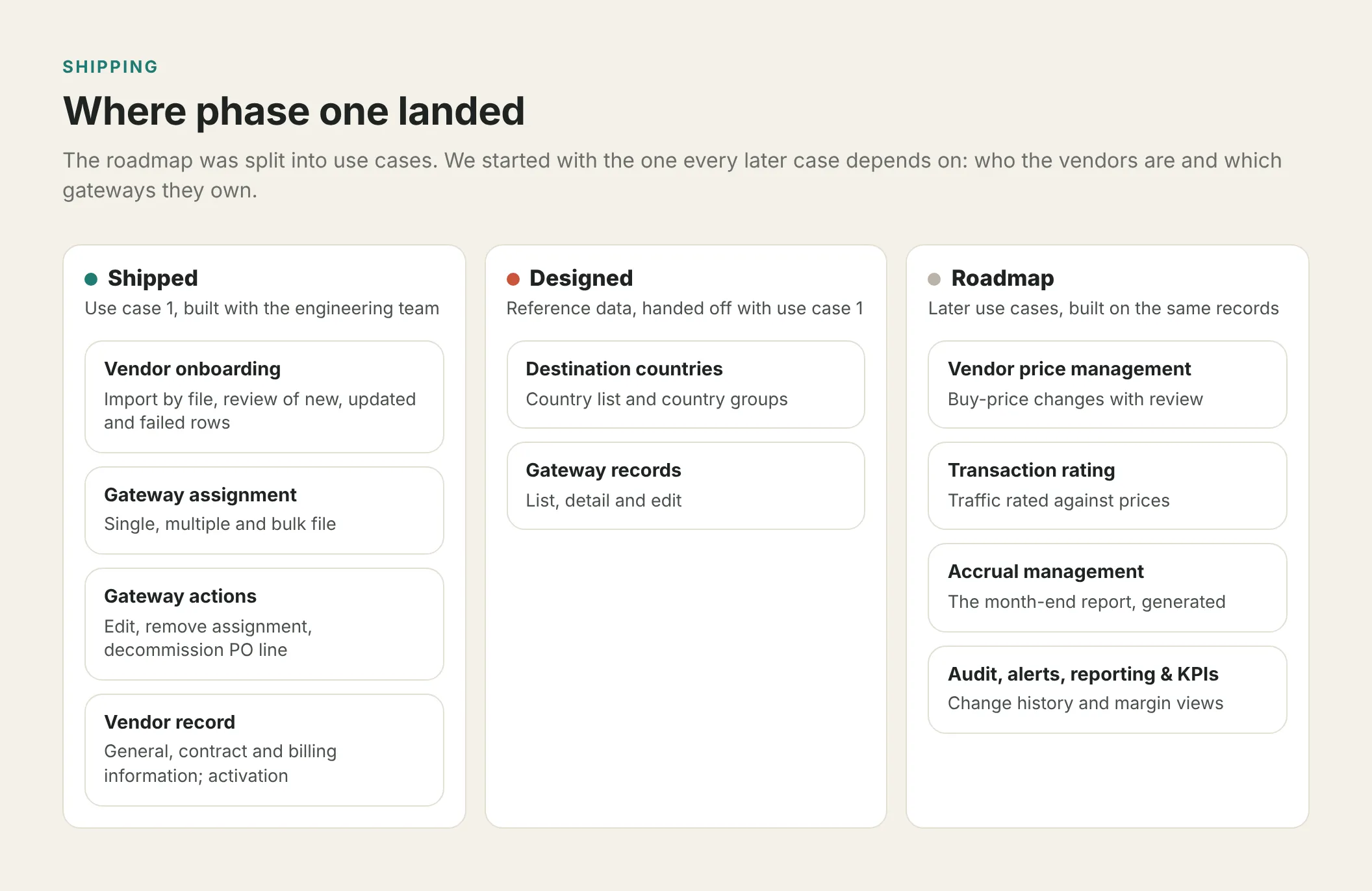This screenshot has width=1372, height=891.
Task: Click 'General, contract and billing information' description
Action: click(x=220, y=764)
